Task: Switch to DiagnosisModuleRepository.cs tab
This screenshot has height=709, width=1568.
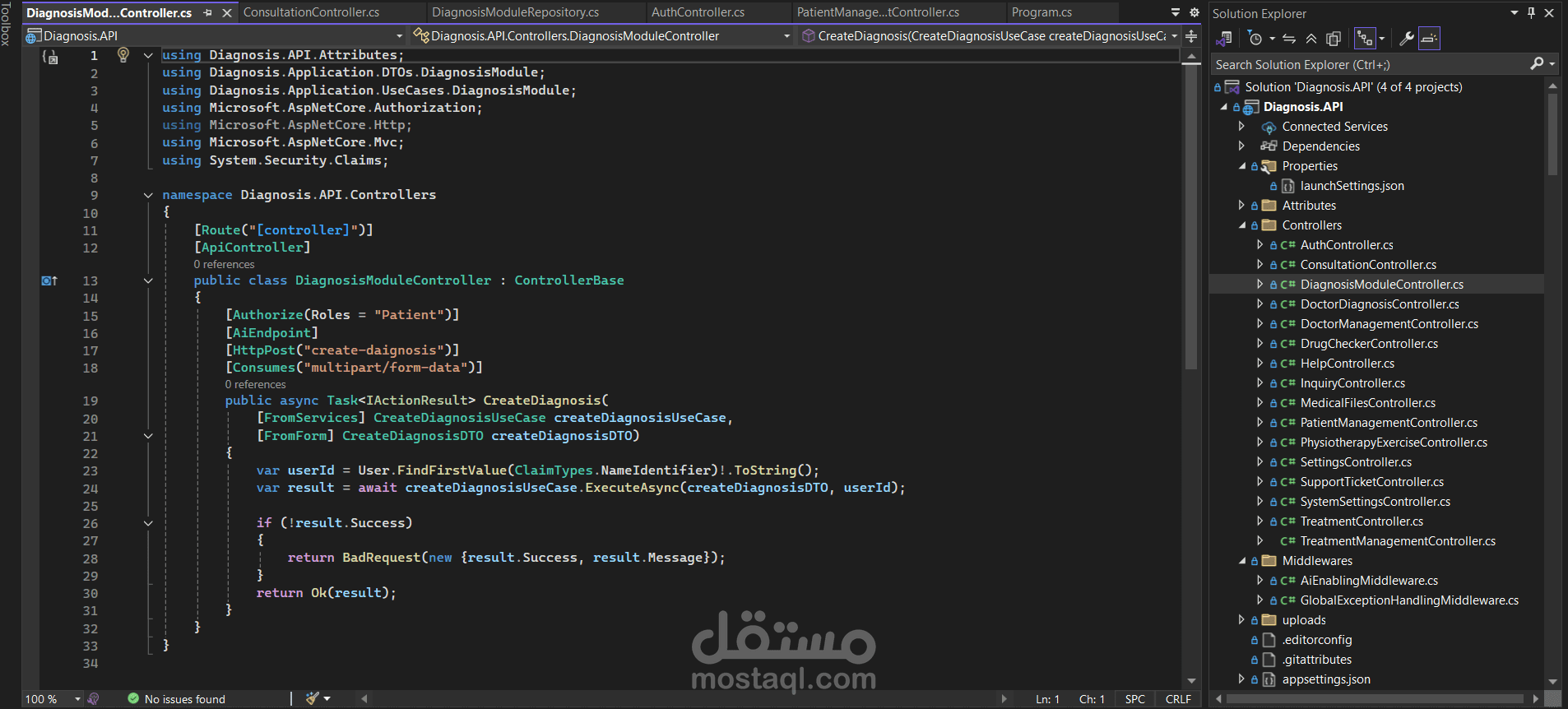Action: tap(515, 12)
